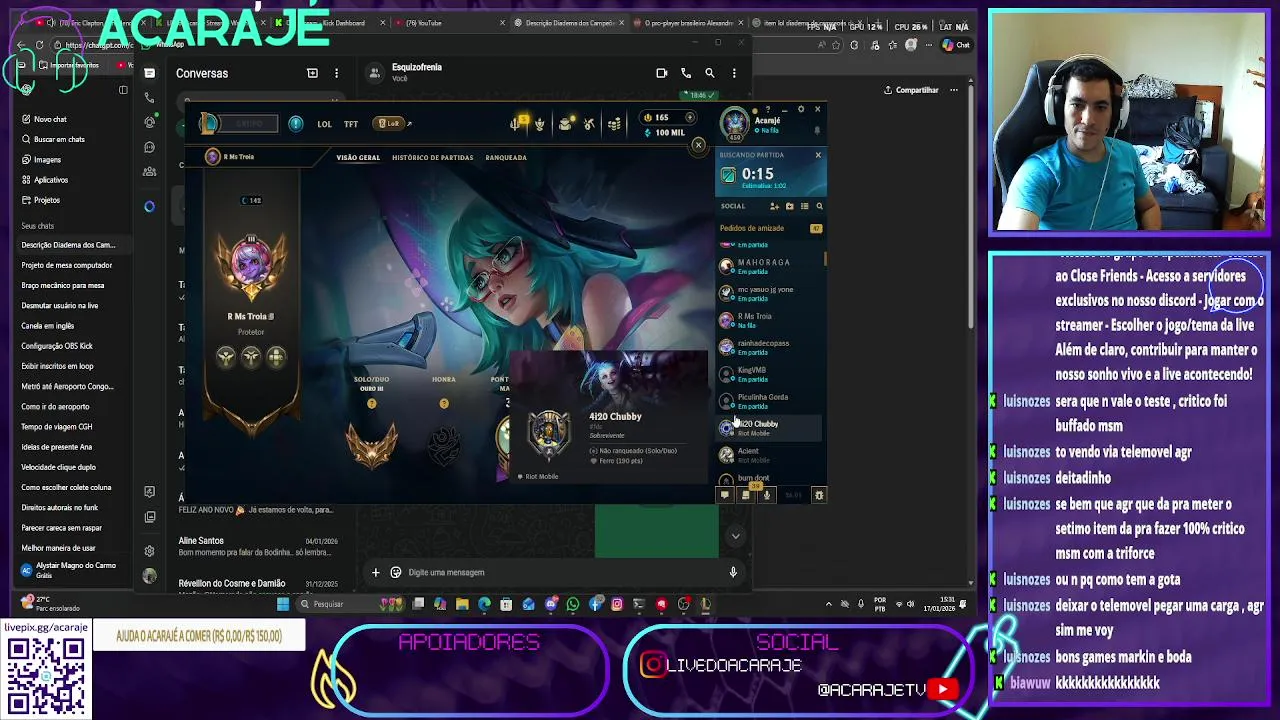Select friend KingVMB in the list
The height and width of the screenshot is (720, 1280).
[x=770, y=374]
